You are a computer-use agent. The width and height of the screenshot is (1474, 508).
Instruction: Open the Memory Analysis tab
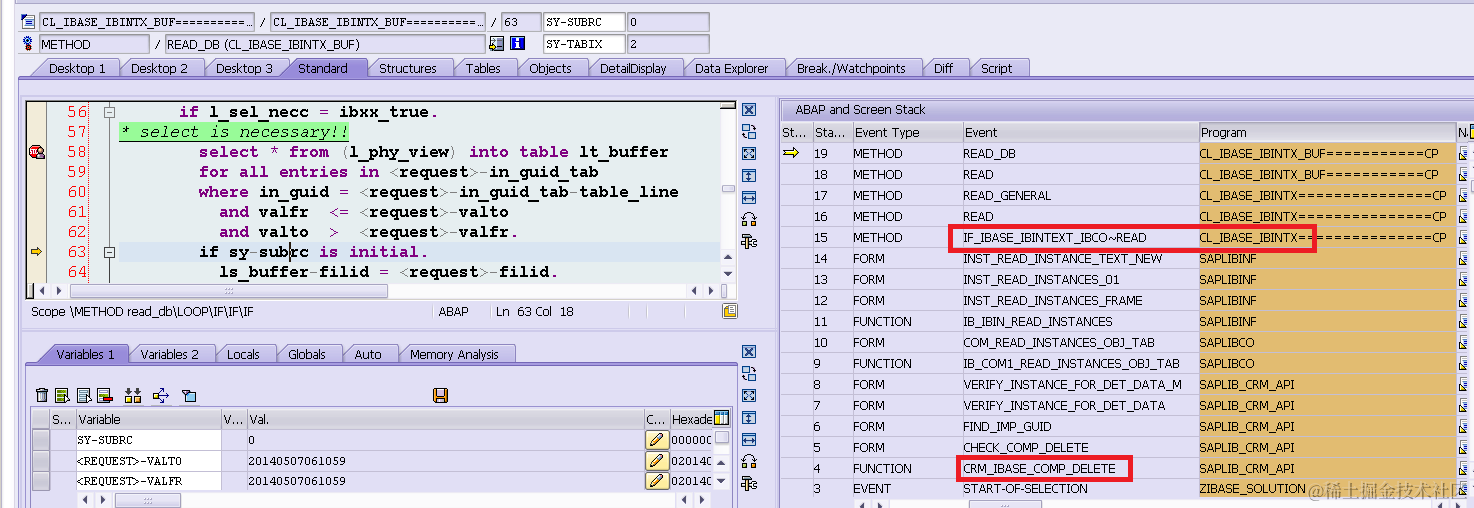click(x=454, y=354)
